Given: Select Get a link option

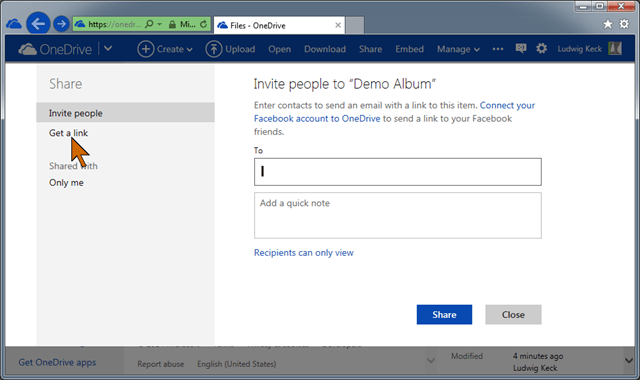Looking at the screenshot, I should click(69, 133).
